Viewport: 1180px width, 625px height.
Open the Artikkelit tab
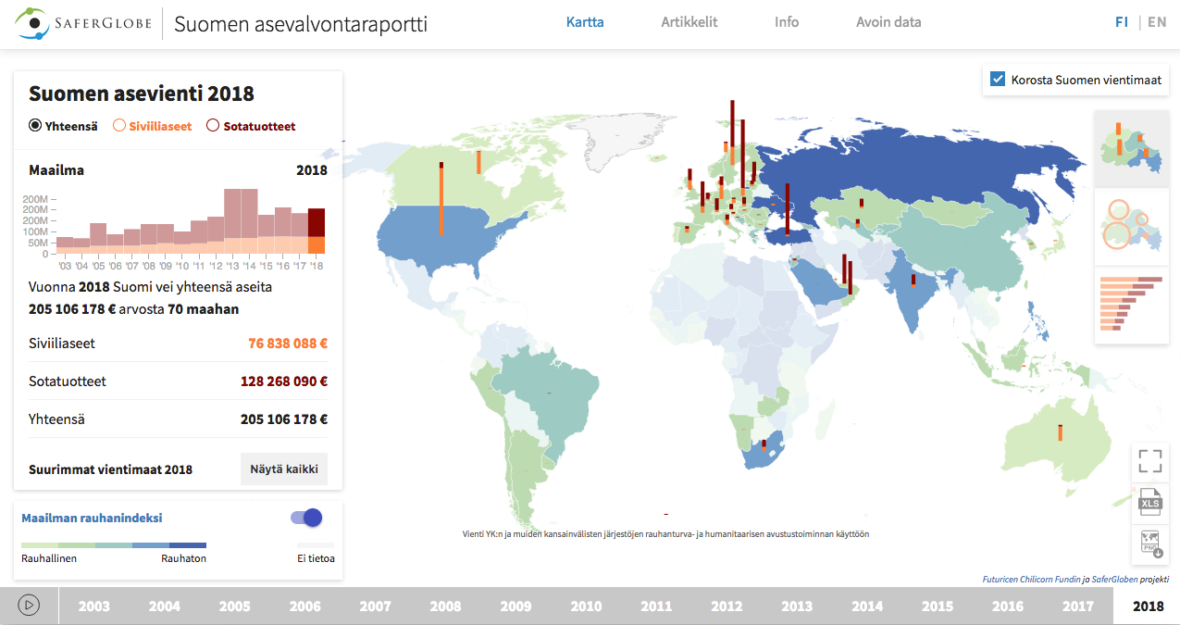pos(689,22)
